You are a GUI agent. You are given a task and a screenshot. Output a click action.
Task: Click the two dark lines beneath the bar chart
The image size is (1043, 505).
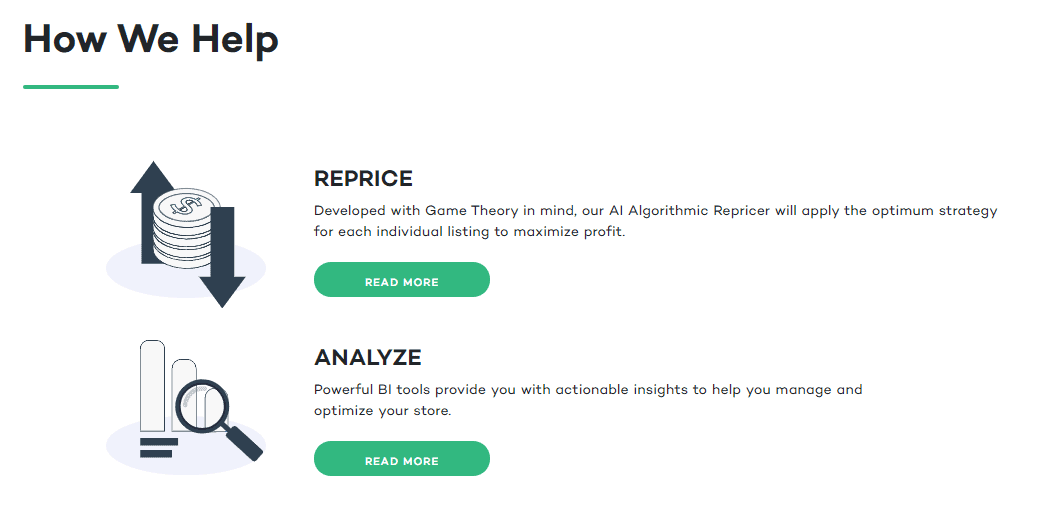click(158, 447)
